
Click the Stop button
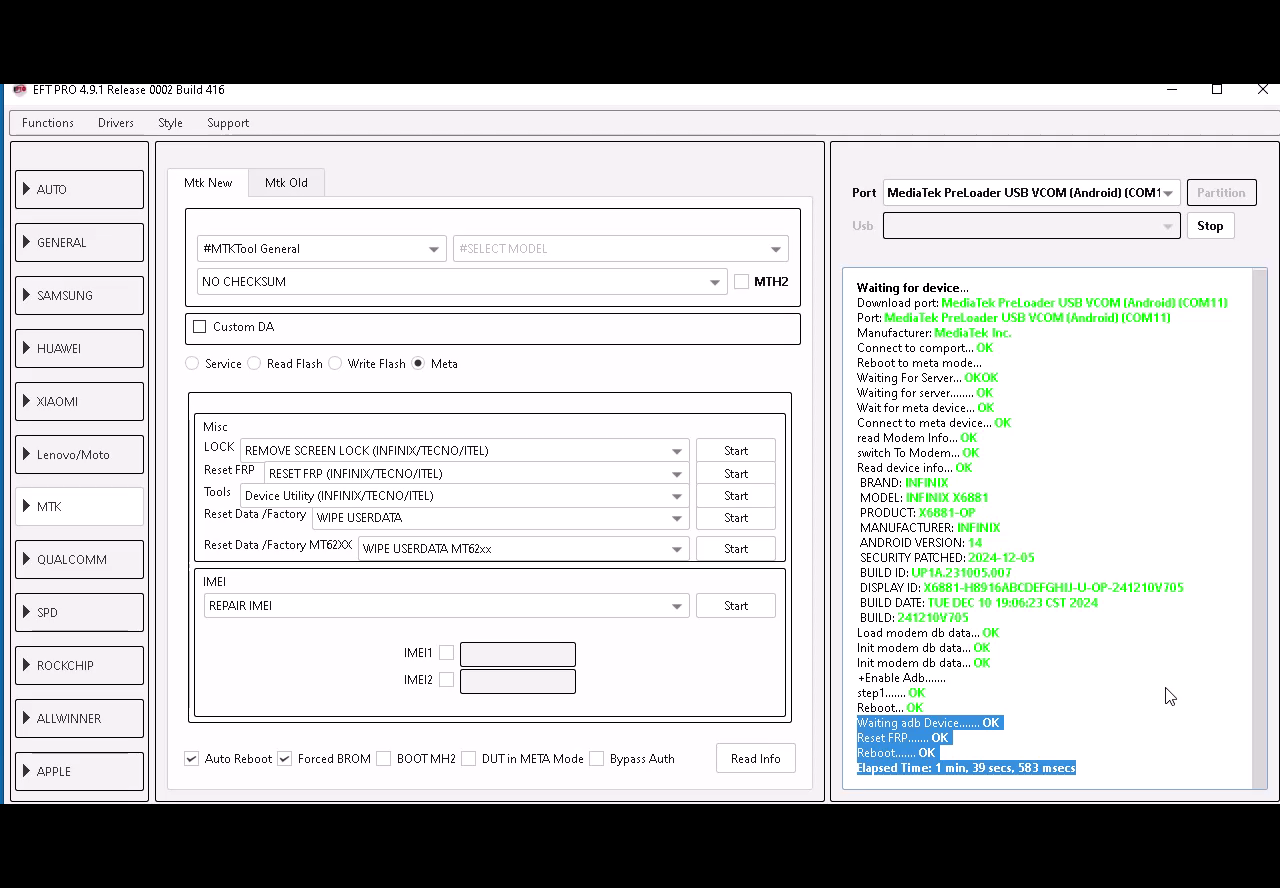(x=1210, y=226)
